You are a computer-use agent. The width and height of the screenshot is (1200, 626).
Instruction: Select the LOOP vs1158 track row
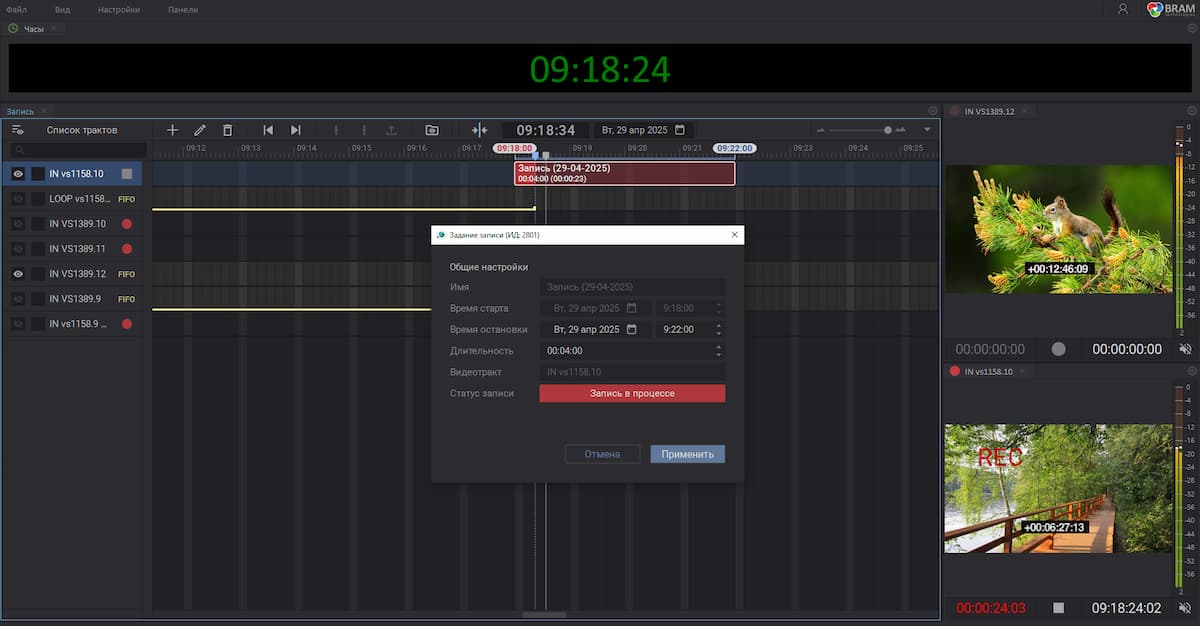tap(72, 199)
